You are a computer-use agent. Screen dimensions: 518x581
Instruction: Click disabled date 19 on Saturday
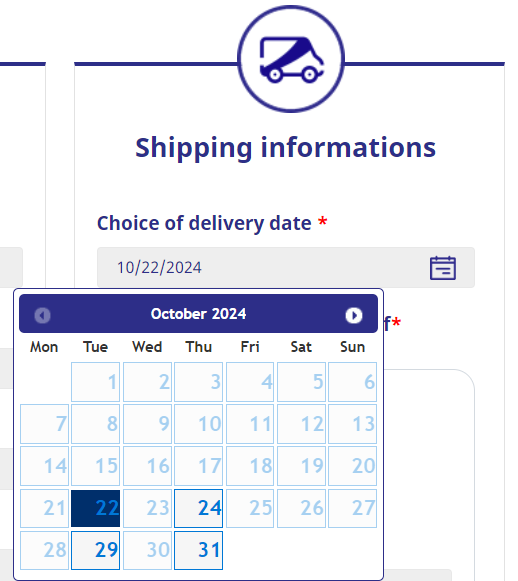(301, 466)
